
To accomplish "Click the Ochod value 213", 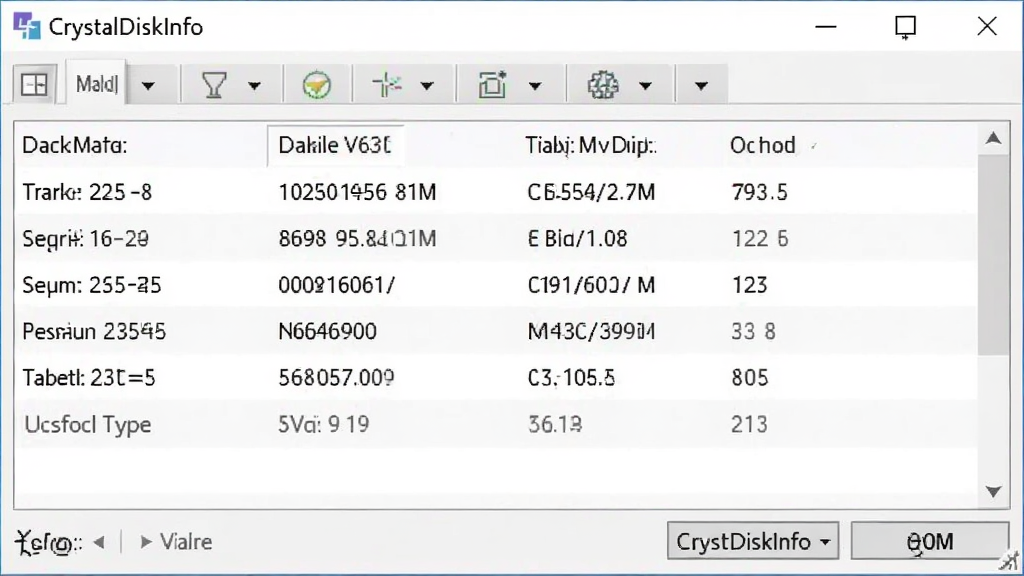I will coord(750,424).
